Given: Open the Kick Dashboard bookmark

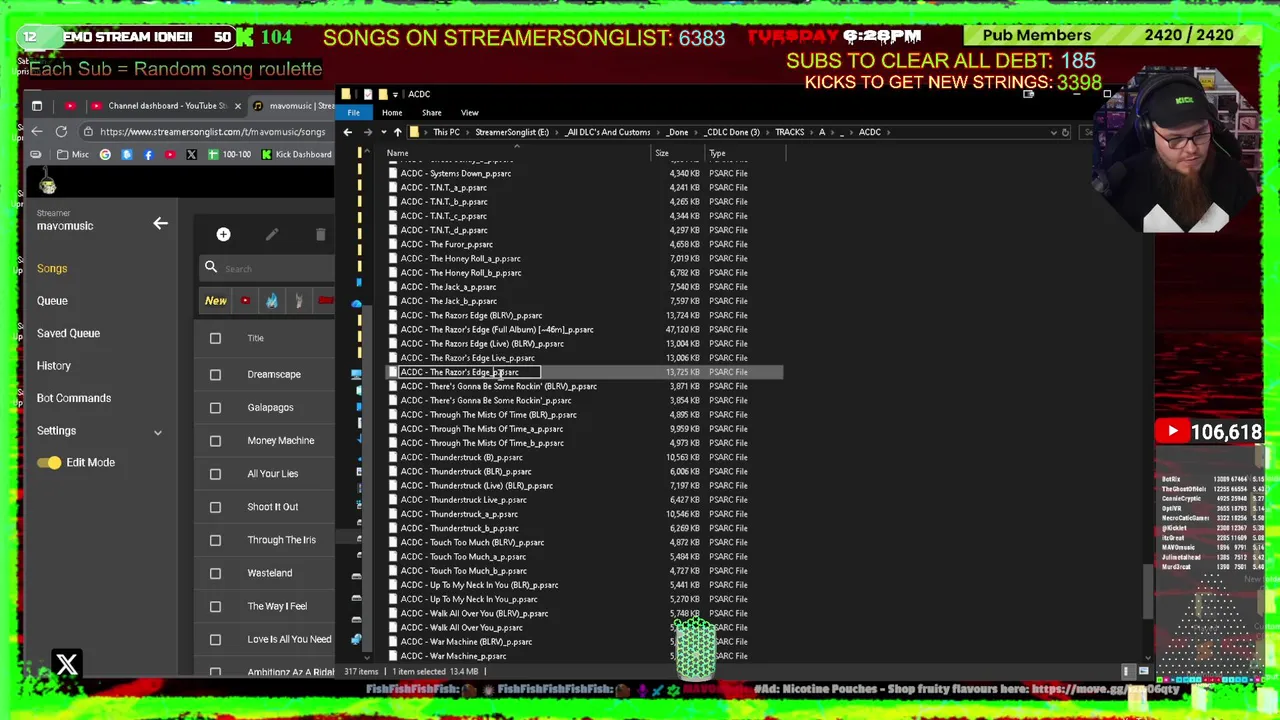Looking at the screenshot, I should (x=297, y=155).
